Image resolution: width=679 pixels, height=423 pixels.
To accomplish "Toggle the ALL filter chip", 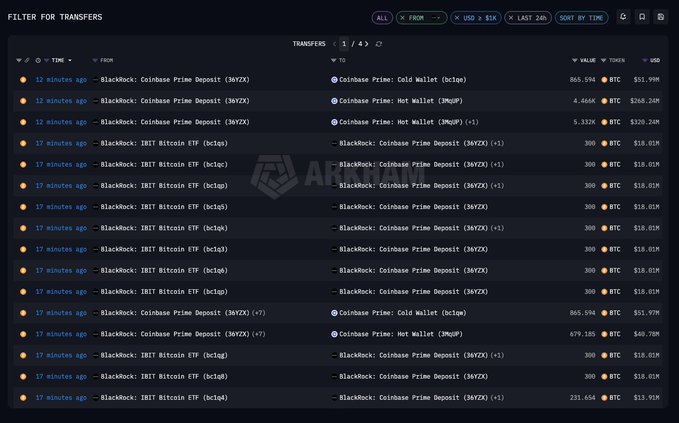I will 382,18.
